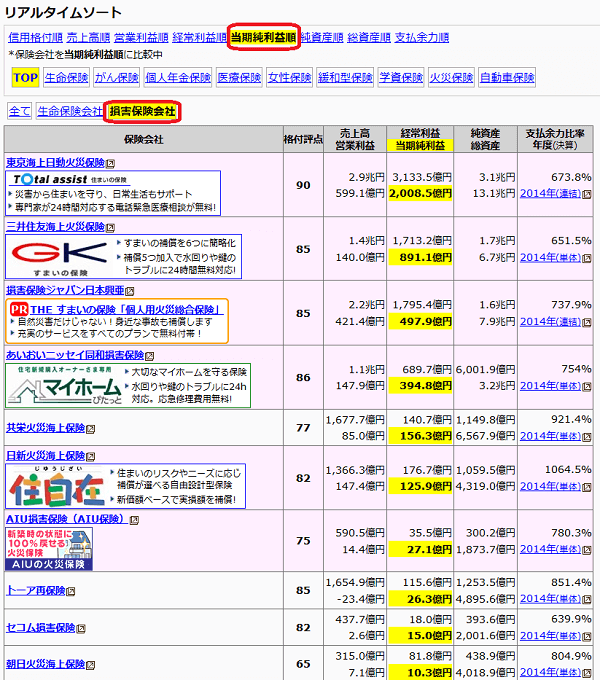The width and height of the screenshot is (600, 680).
Task: Click external icon after 2014年(単体) in トーア再保険 row
Action: coord(587,599)
